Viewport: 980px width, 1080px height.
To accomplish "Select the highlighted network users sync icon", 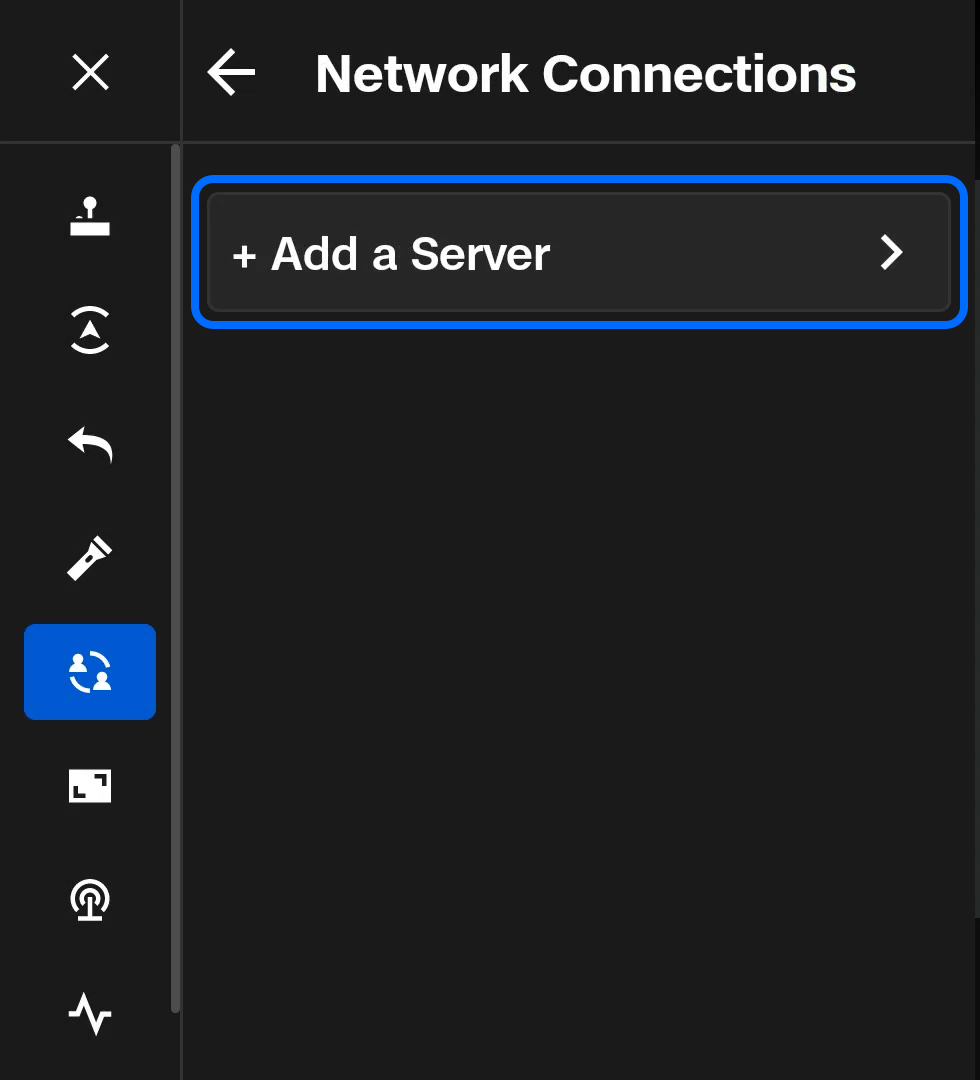I will pos(90,672).
